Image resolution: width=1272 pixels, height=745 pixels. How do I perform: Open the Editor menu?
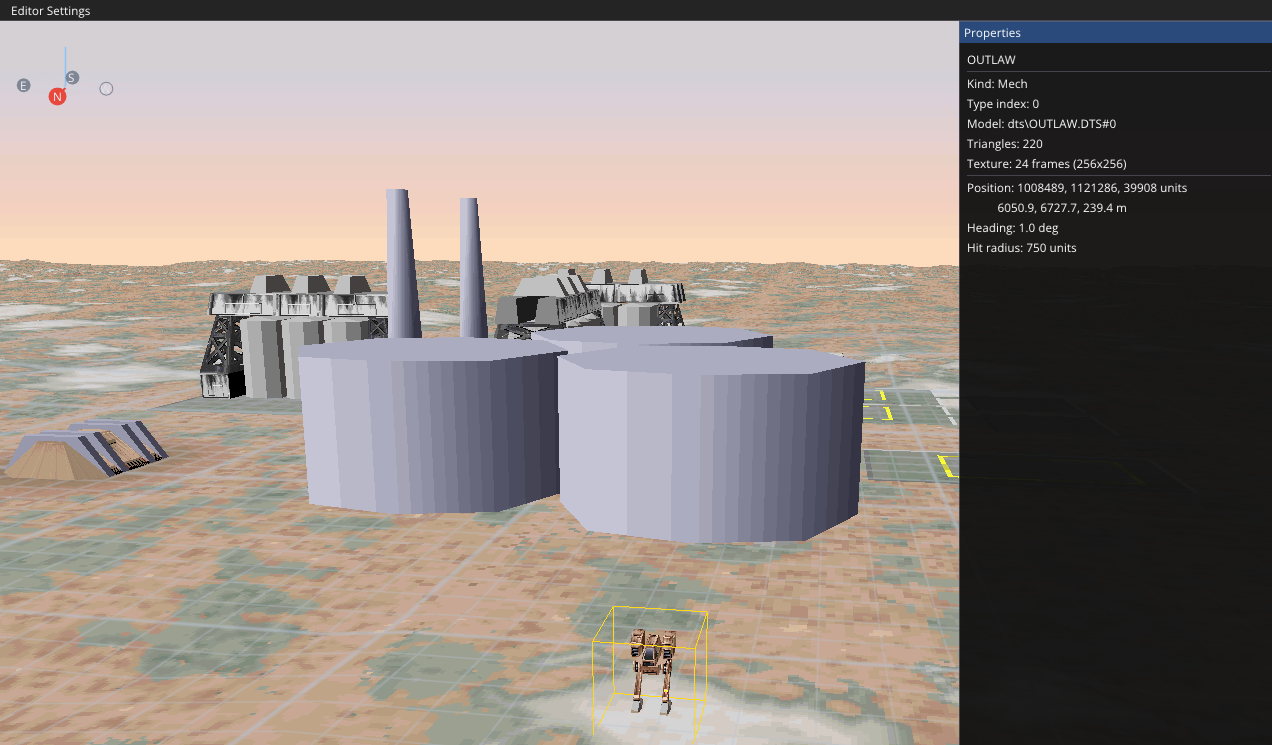point(28,11)
